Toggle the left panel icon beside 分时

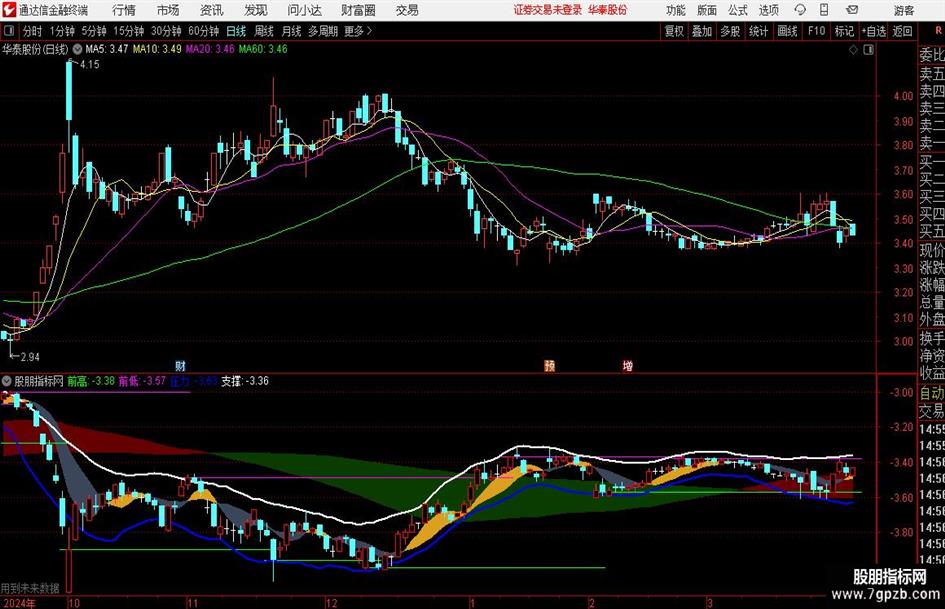click(x=9, y=31)
